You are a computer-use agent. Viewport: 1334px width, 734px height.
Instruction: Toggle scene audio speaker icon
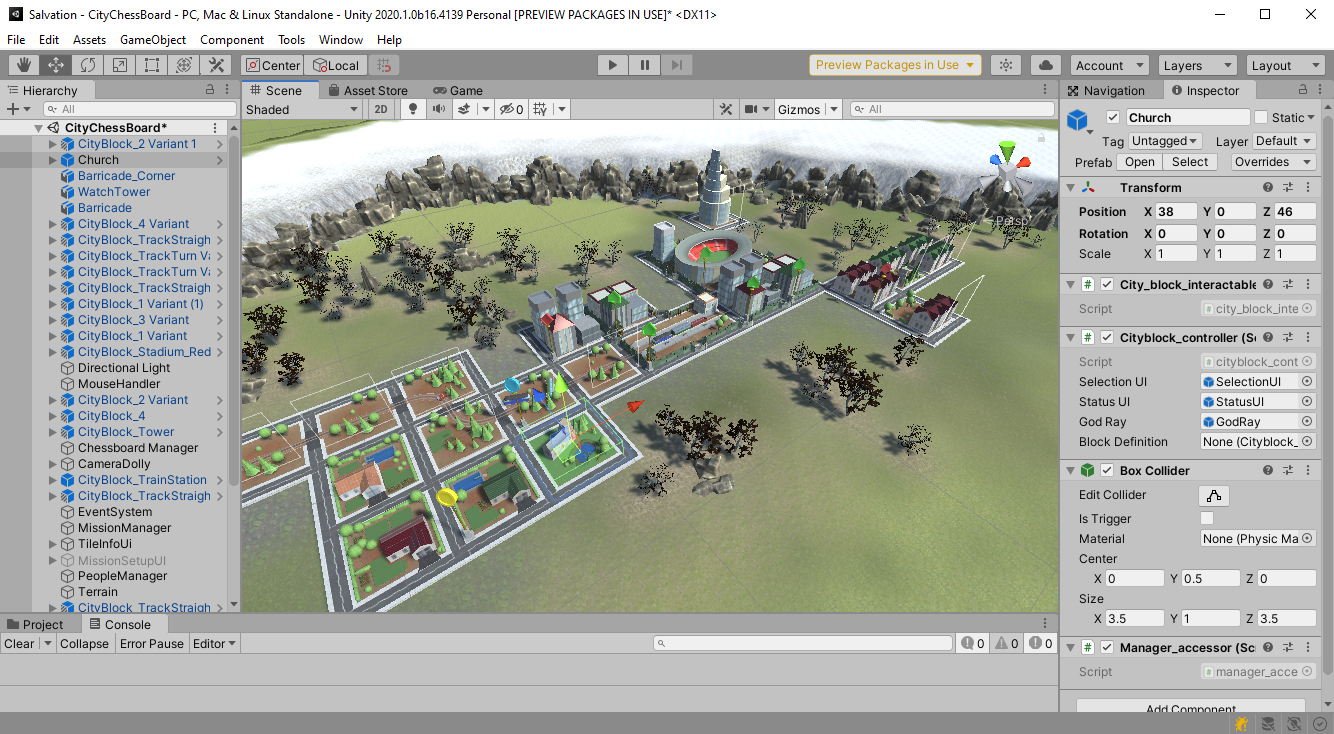[438, 109]
